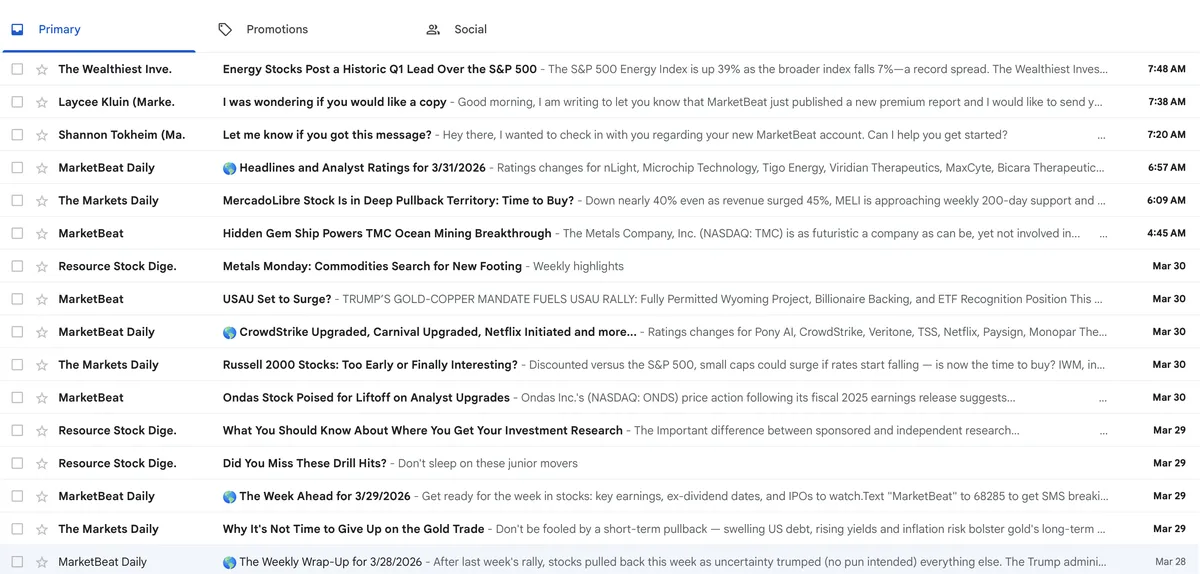
Task: Star the Wealthiest Inve. energy stocks email
Action: pyautogui.click(x=42, y=70)
